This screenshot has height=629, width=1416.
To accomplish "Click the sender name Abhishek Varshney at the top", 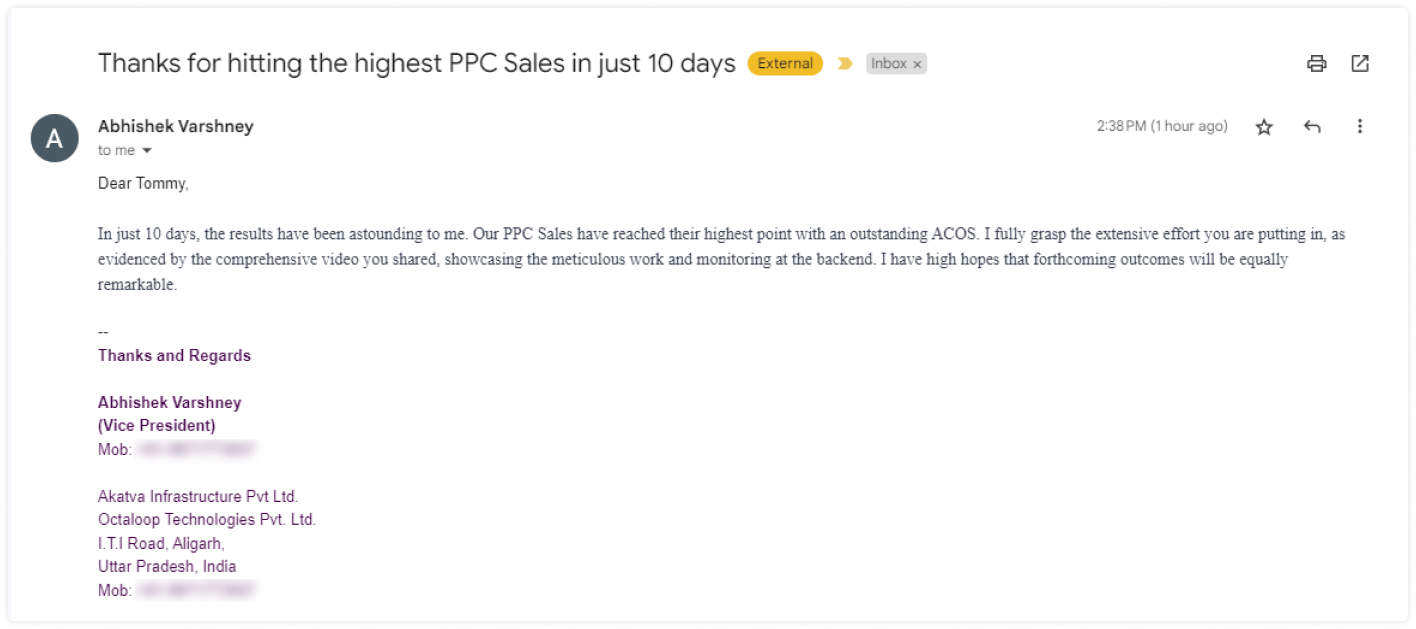I will pos(176,126).
